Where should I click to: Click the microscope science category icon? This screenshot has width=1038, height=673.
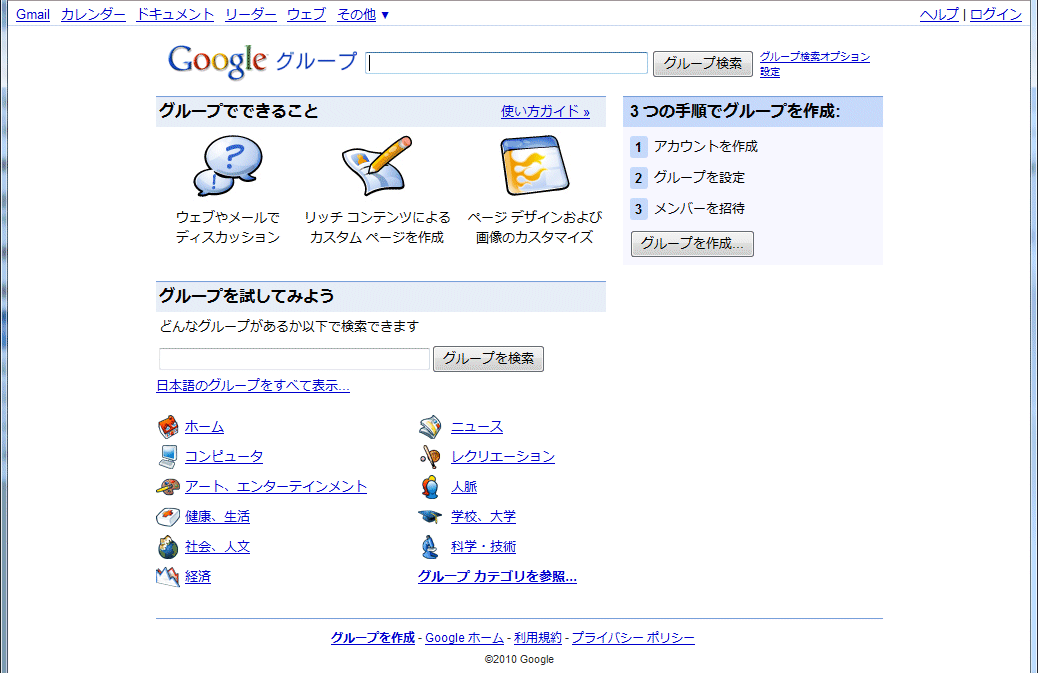pyautogui.click(x=430, y=547)
